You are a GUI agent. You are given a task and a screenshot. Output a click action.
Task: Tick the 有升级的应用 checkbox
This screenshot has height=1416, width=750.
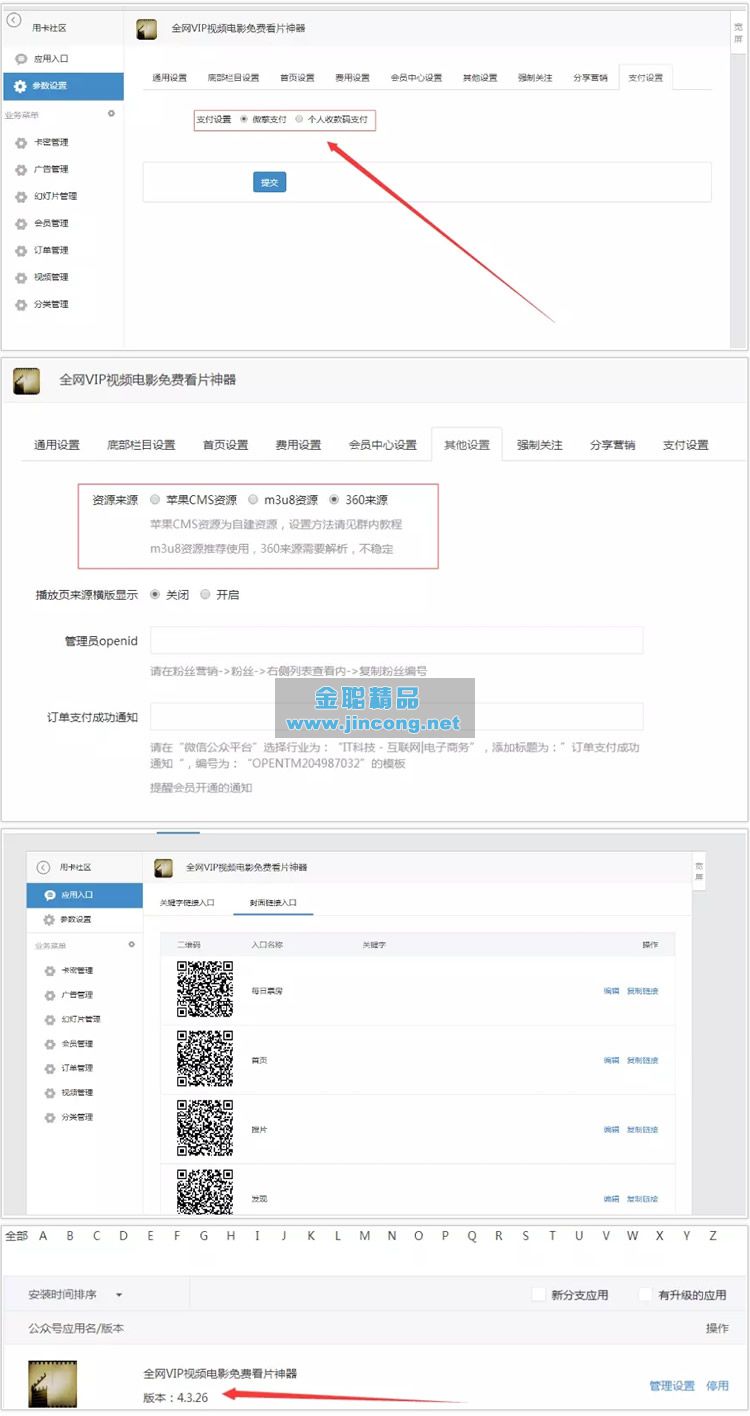coord(646,1294)
